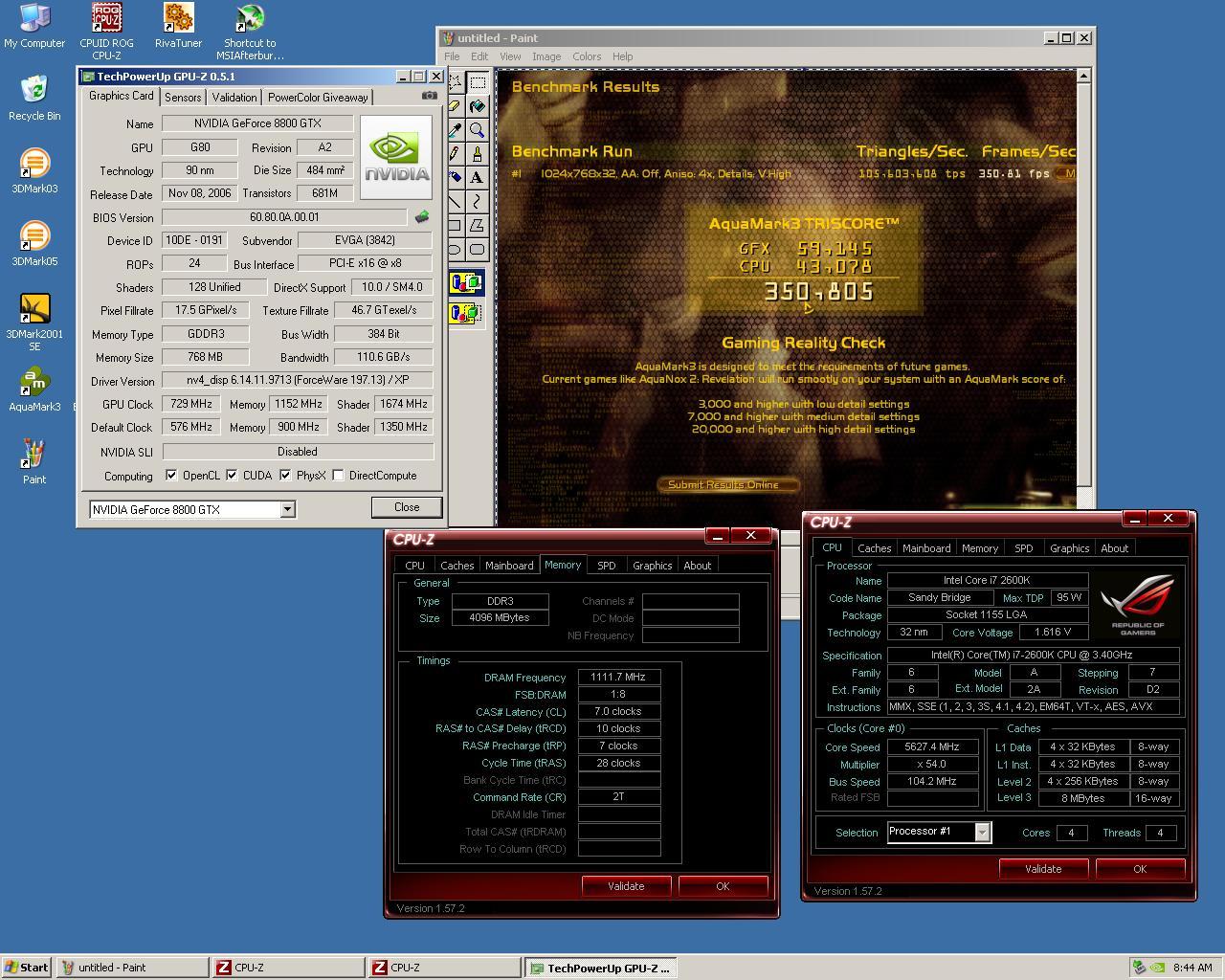Choose the Eraser tool in Paint

tap(456, 106)
